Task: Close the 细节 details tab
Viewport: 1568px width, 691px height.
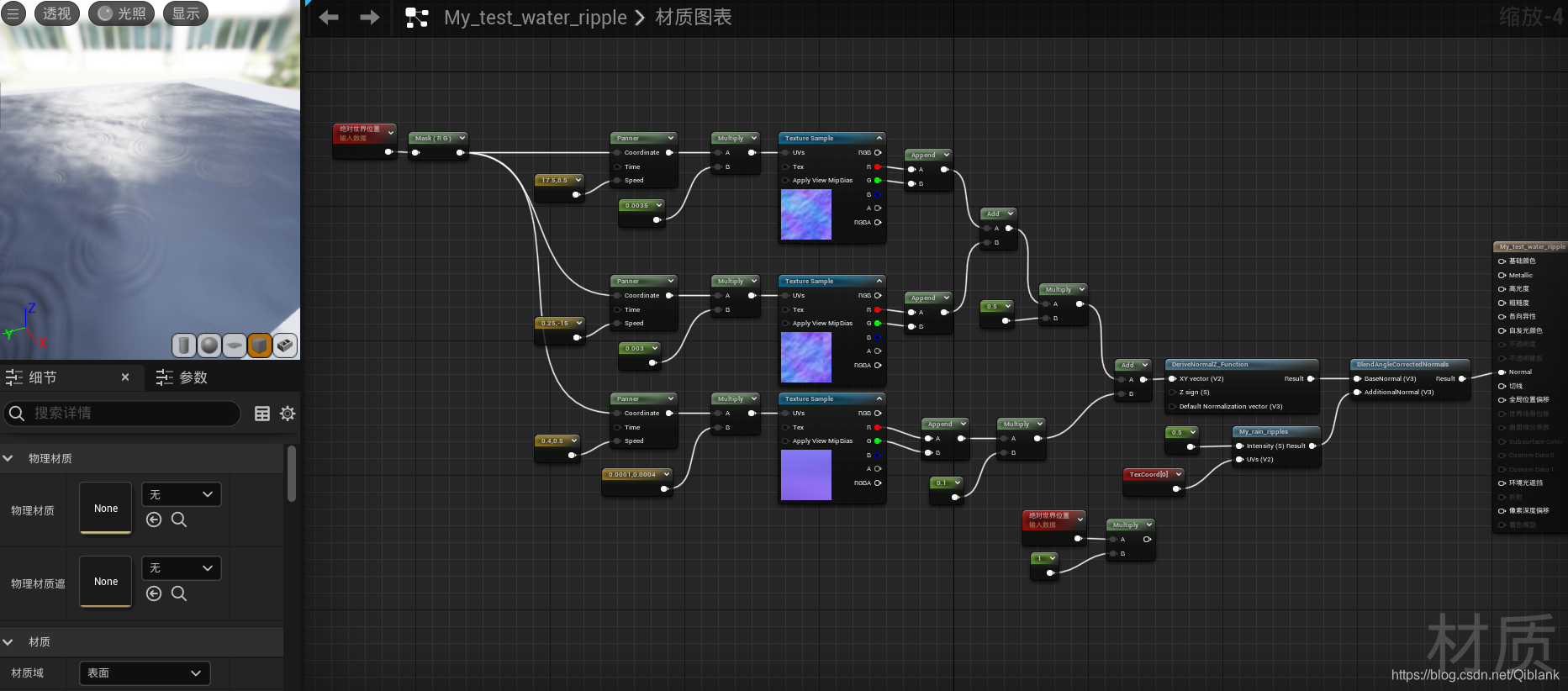Action: point(125,377)
